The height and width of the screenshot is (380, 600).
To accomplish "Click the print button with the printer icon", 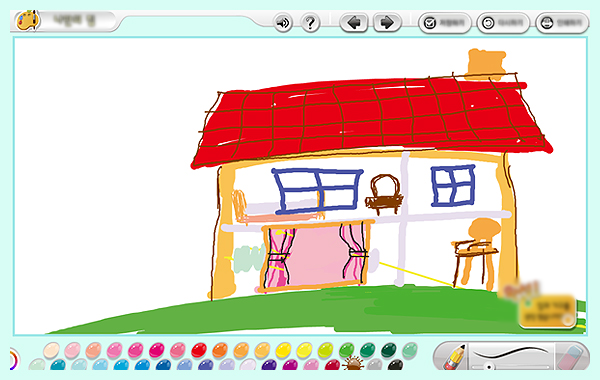I will [562, 23].
